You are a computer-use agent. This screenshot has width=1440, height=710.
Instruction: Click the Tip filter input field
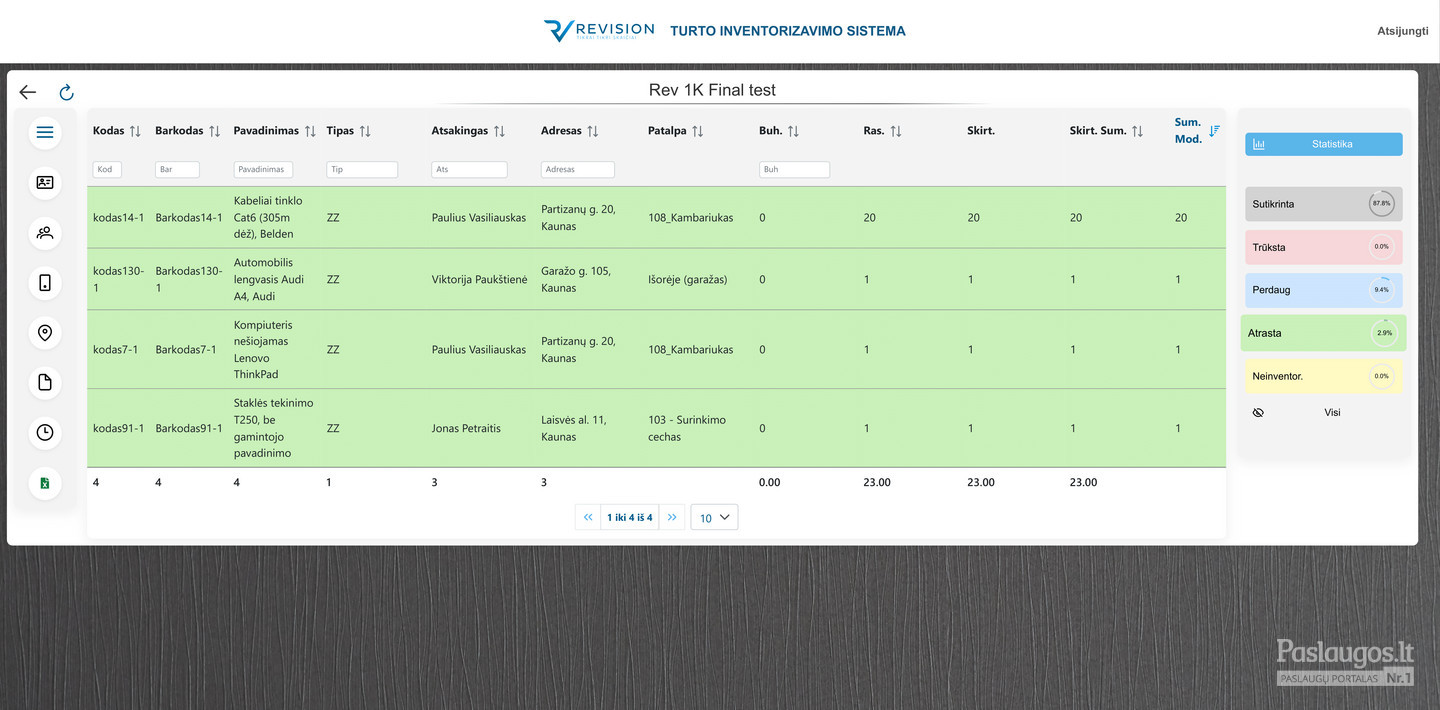[362, 170]
